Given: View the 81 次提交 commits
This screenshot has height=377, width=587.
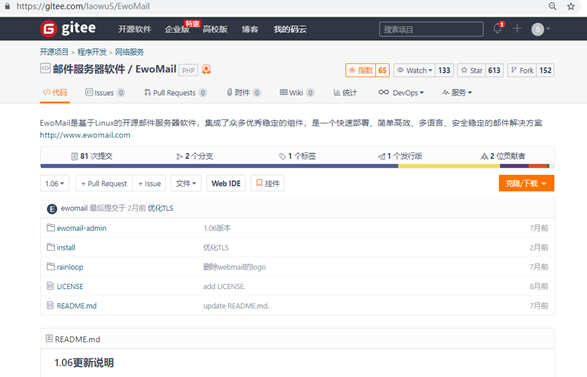Looking at the screenshot, I should click(92, 156).
